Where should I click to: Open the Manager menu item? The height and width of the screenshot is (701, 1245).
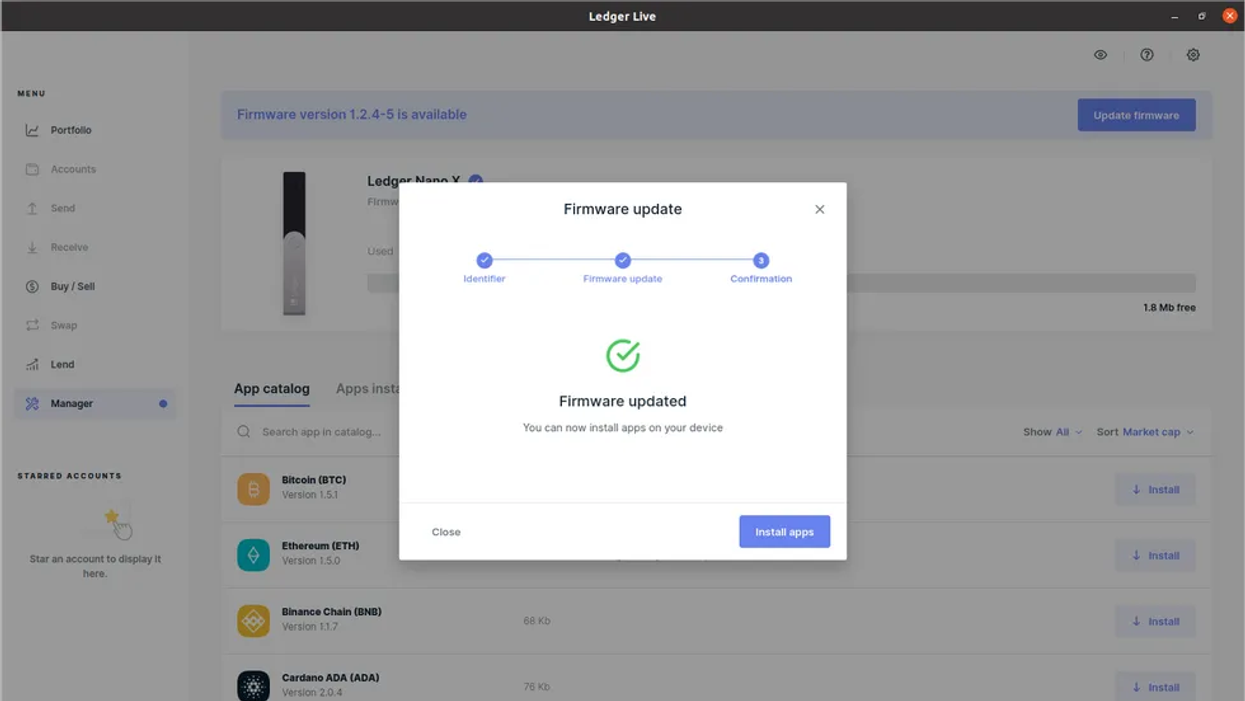(72, 404)
